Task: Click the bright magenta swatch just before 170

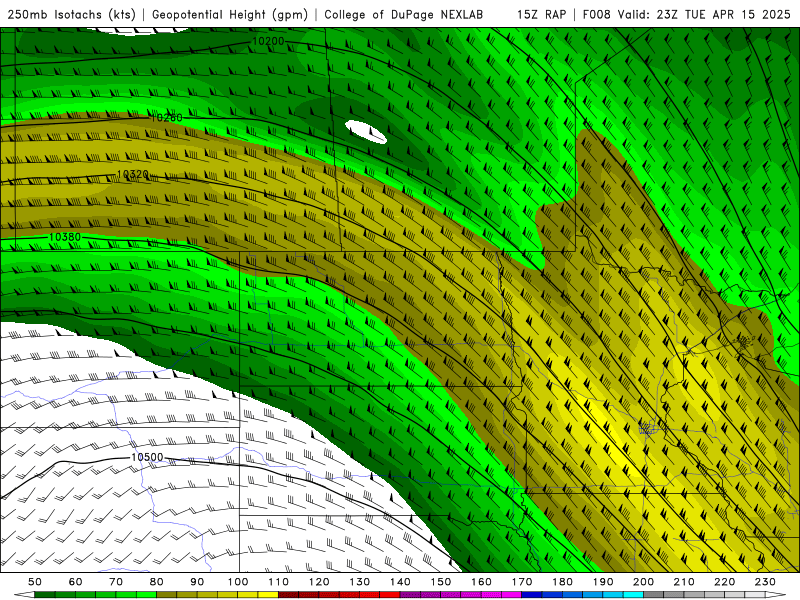Action: (512, 595)
